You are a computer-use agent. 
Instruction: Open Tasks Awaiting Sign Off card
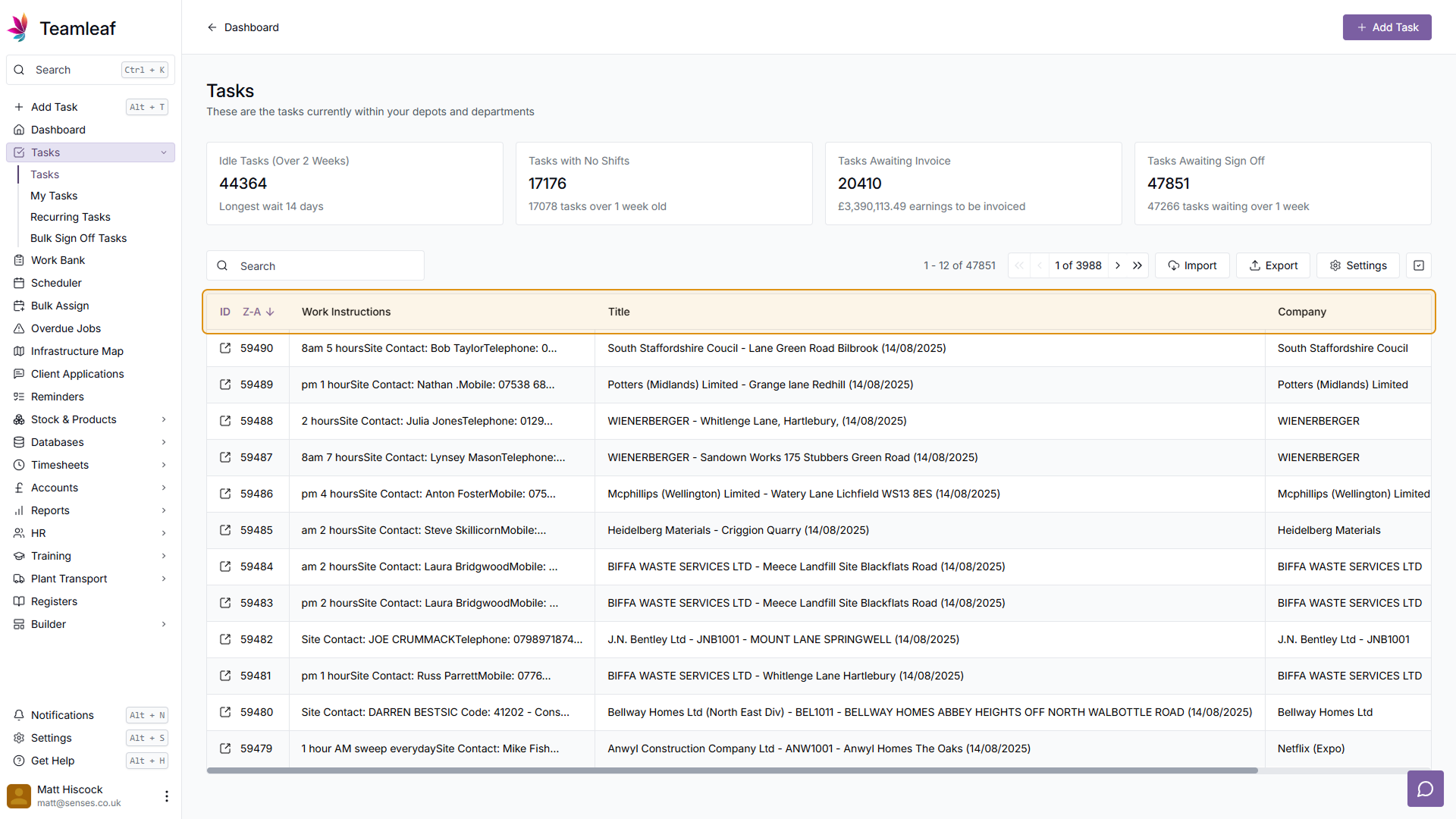click(x=1283, y=184)
